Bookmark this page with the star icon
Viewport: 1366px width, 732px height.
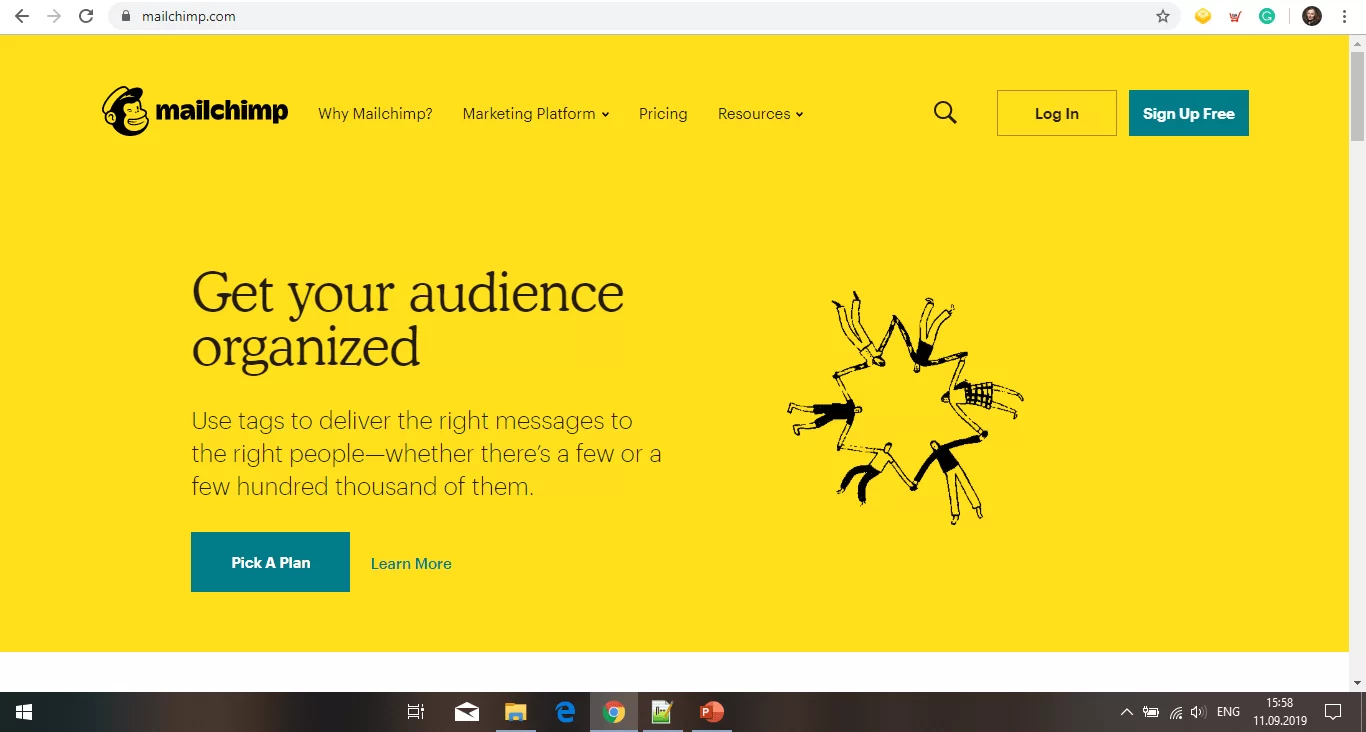(1162, 16)
